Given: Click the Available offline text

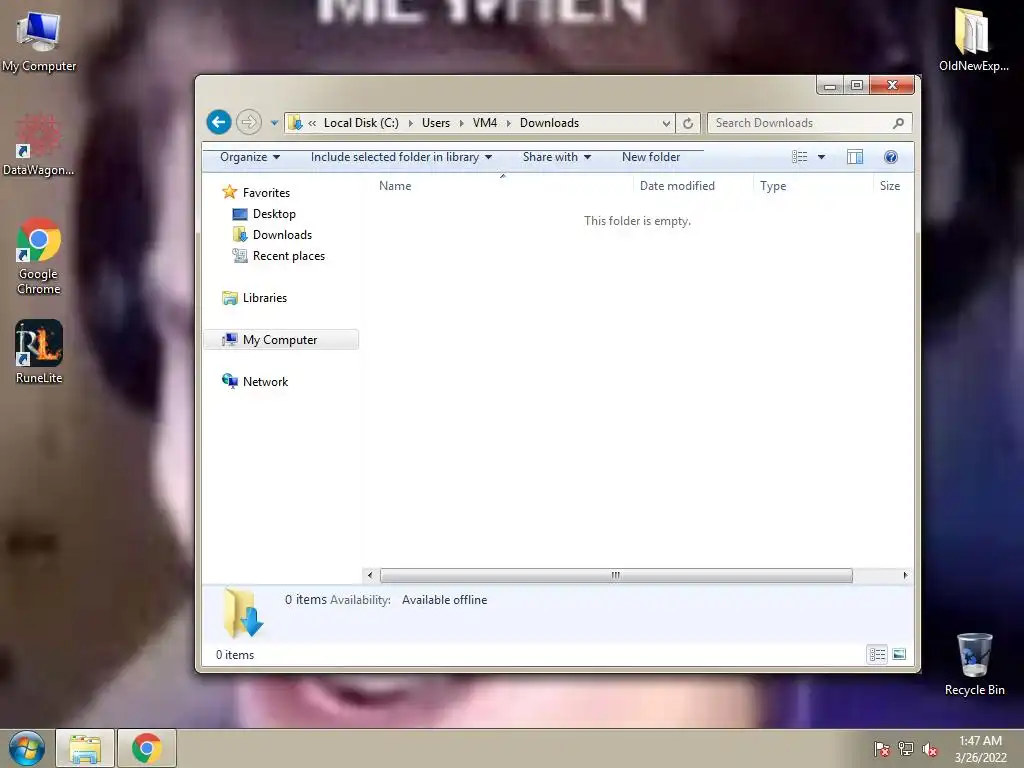Looking at the screenshot, I should (444, 600).
